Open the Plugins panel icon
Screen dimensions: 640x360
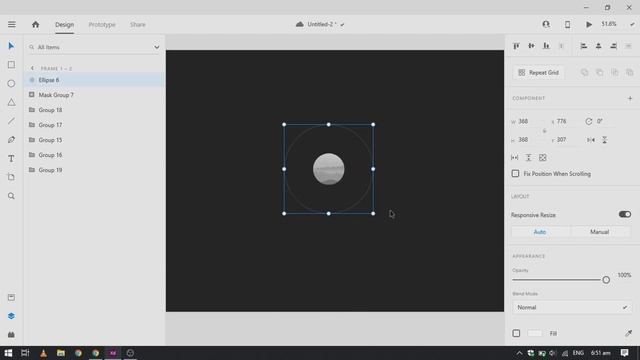11,335
